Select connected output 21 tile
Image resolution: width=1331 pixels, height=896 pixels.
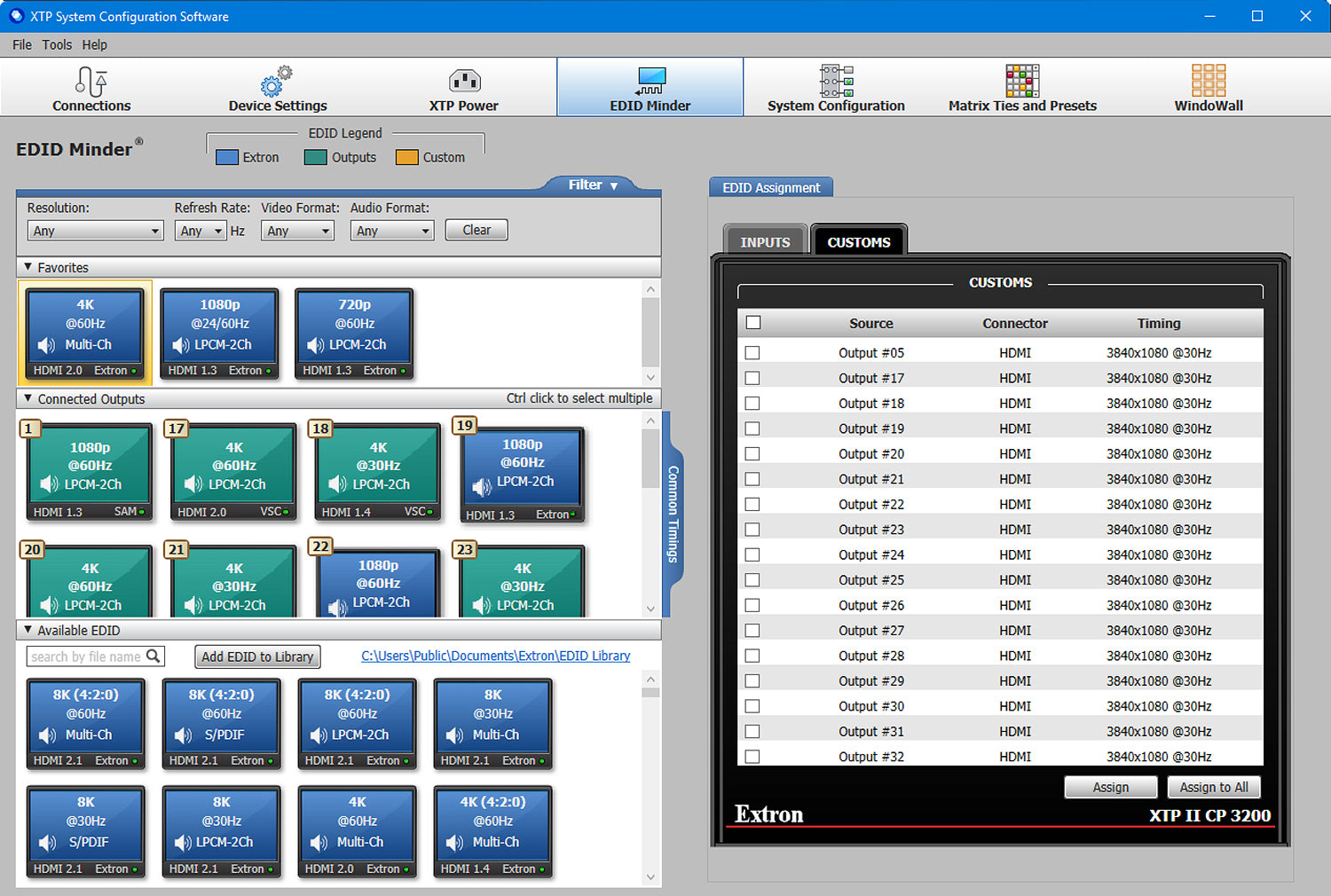(x=232, y=582)
